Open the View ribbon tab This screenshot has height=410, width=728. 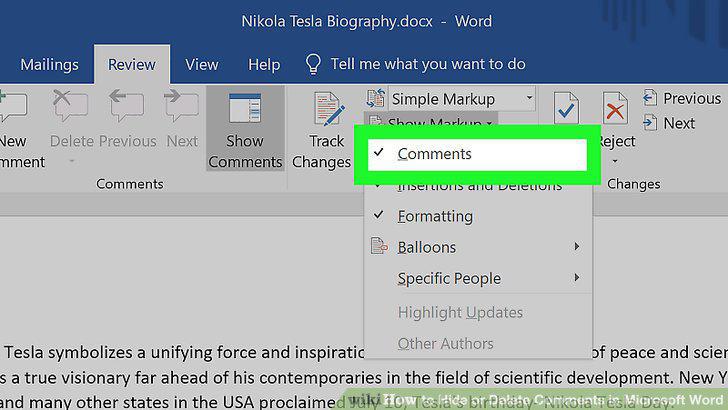point(202,65)
